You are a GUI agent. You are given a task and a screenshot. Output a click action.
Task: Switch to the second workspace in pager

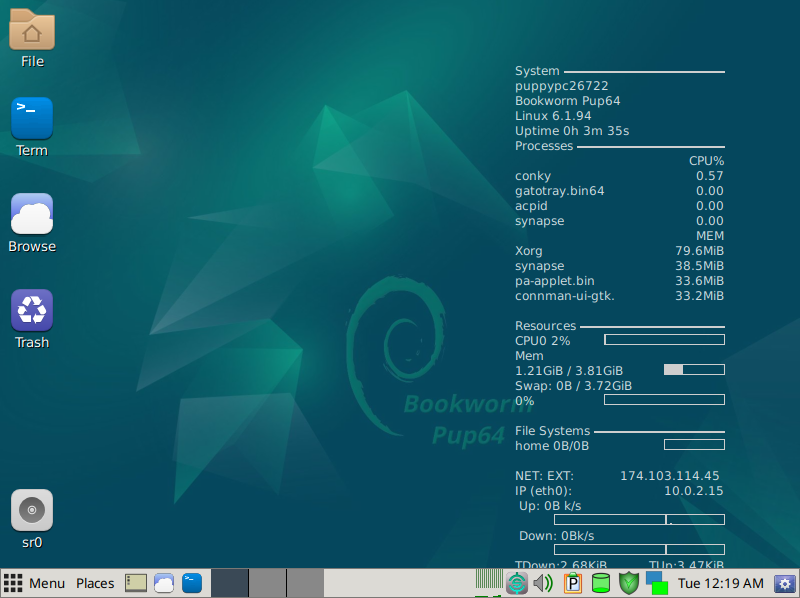(267, 583)
